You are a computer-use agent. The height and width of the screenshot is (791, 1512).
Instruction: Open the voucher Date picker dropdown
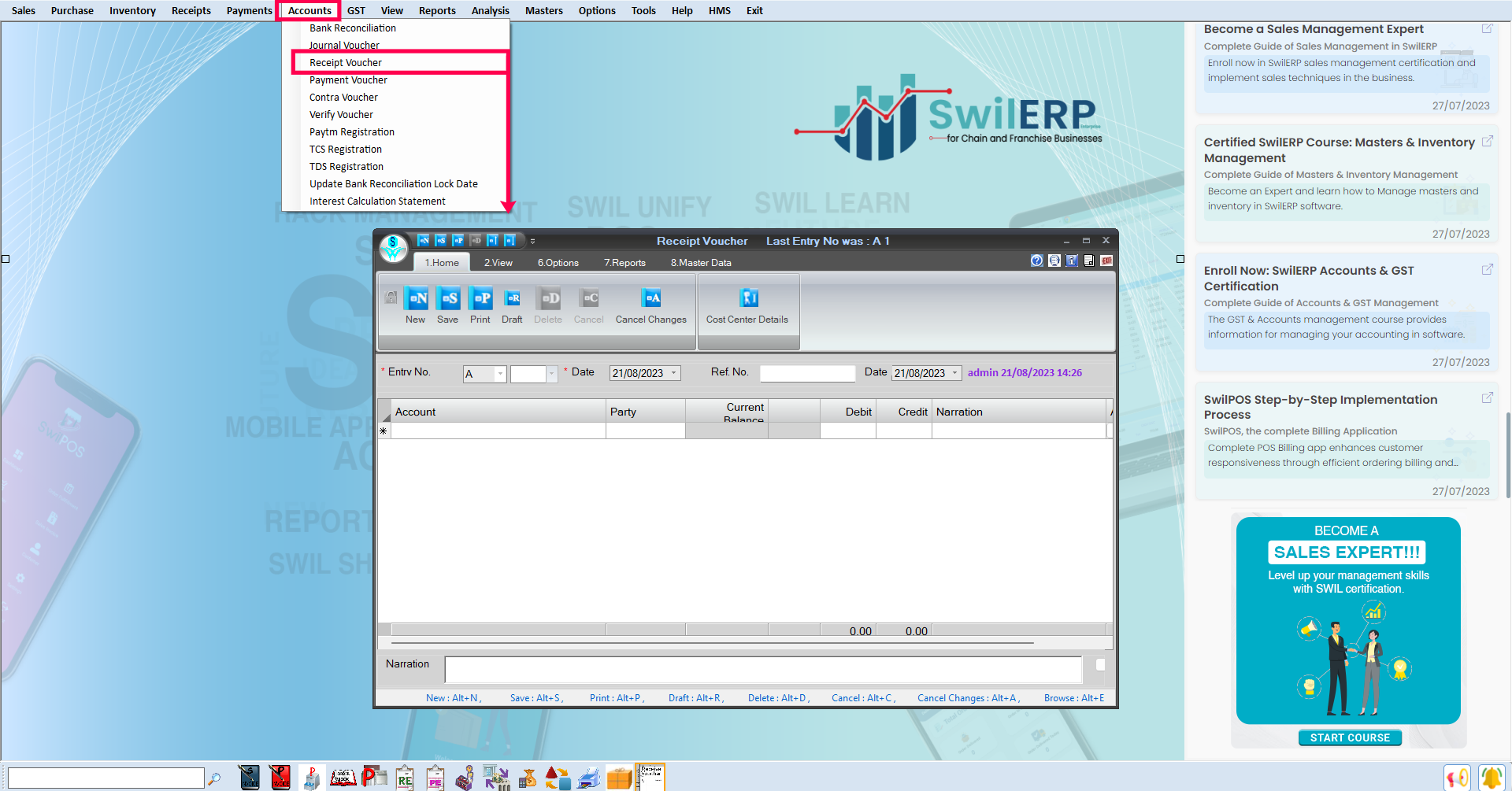(674, 373)
